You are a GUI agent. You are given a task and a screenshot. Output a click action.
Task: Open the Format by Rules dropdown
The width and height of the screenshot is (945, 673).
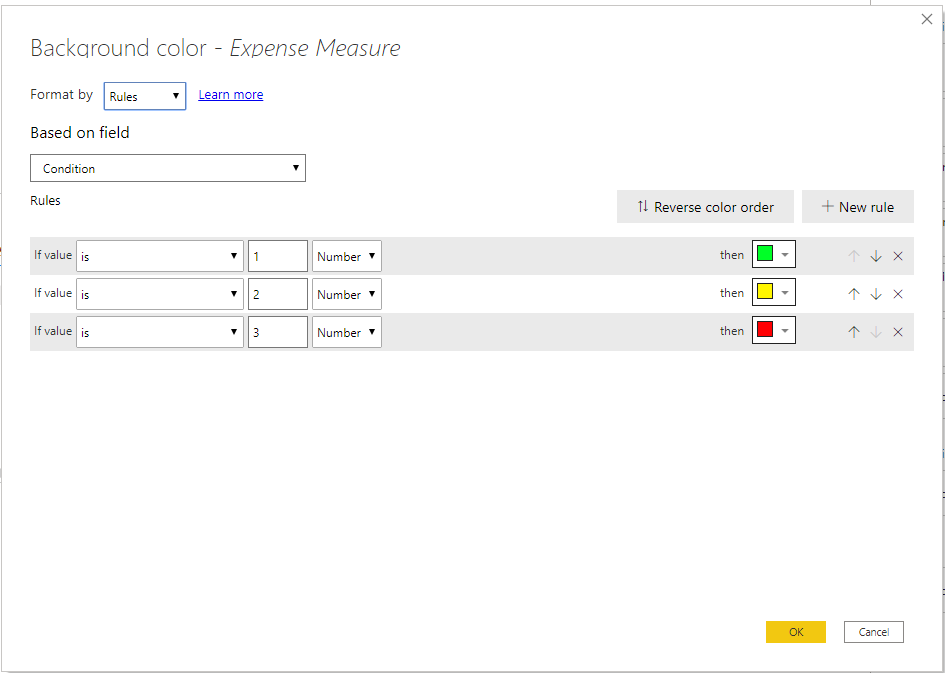tap(145, 96)
